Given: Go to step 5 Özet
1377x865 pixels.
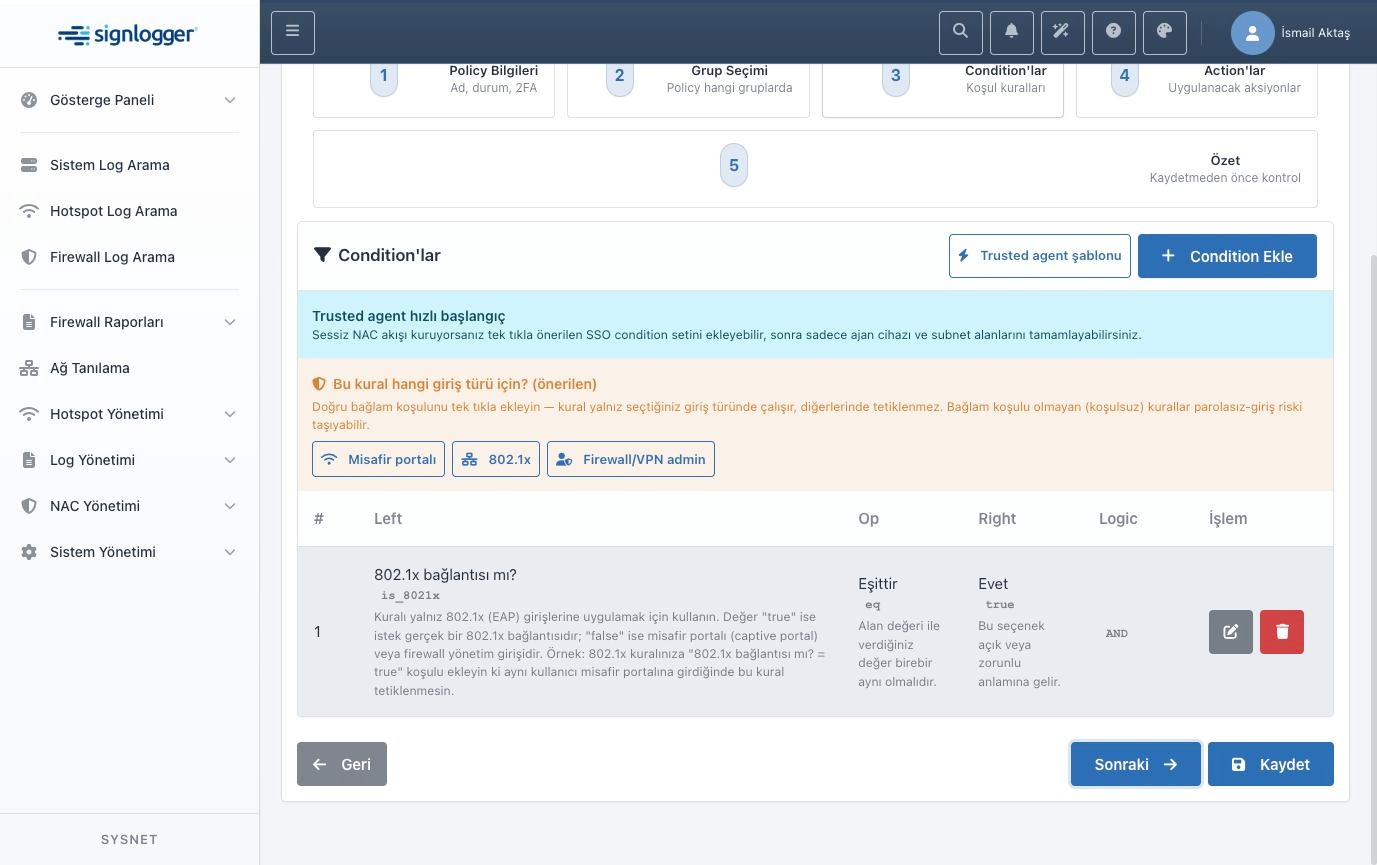Looking at the screenshot, I should coord(815,169).
